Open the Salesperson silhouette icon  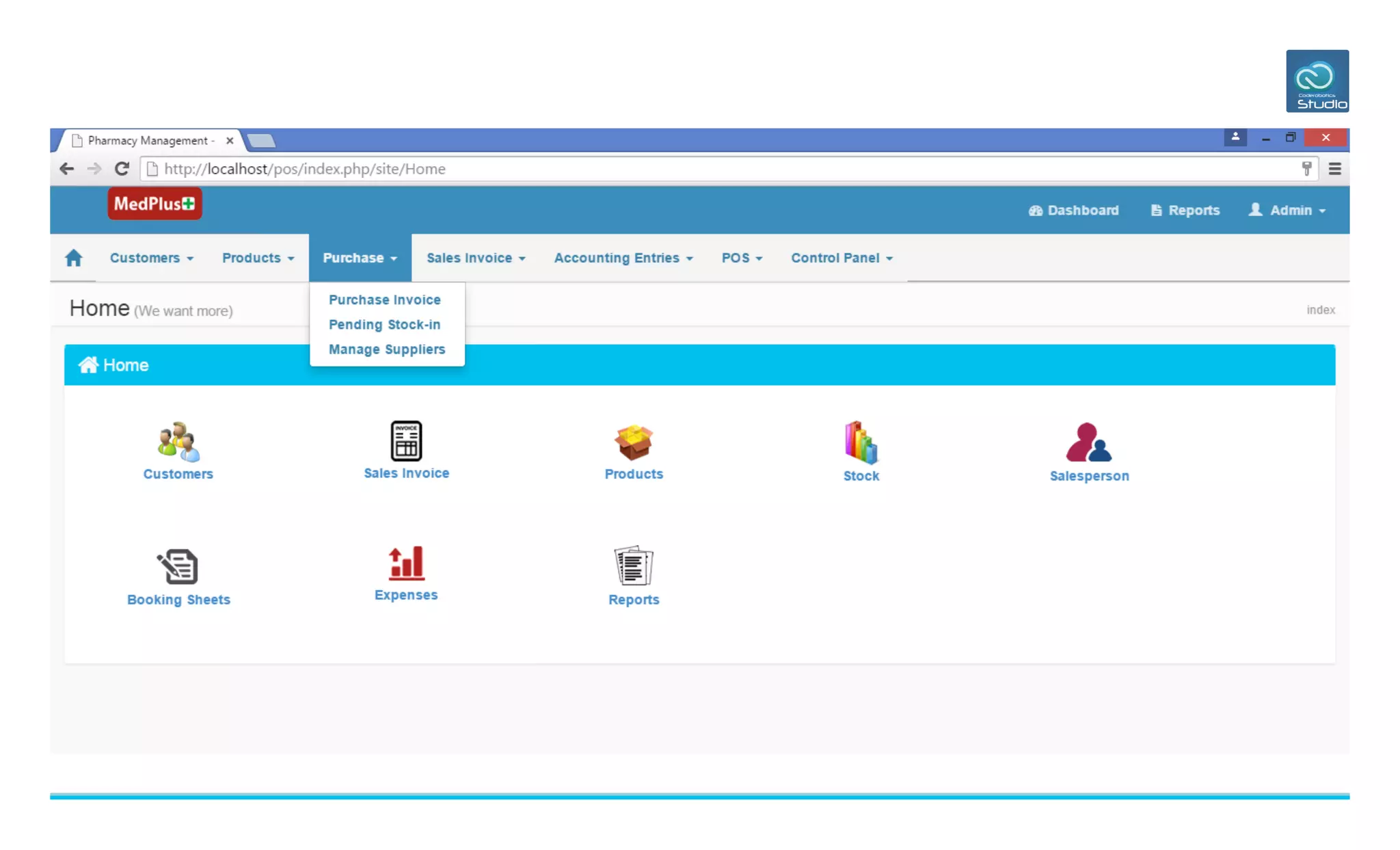click(x=1089, y=442)
